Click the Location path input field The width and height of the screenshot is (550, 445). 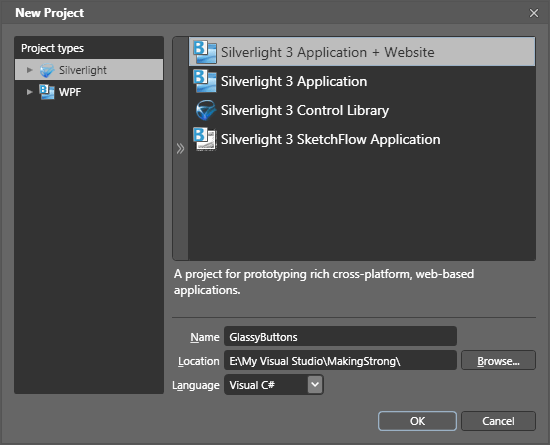click(x=340, y=360)
